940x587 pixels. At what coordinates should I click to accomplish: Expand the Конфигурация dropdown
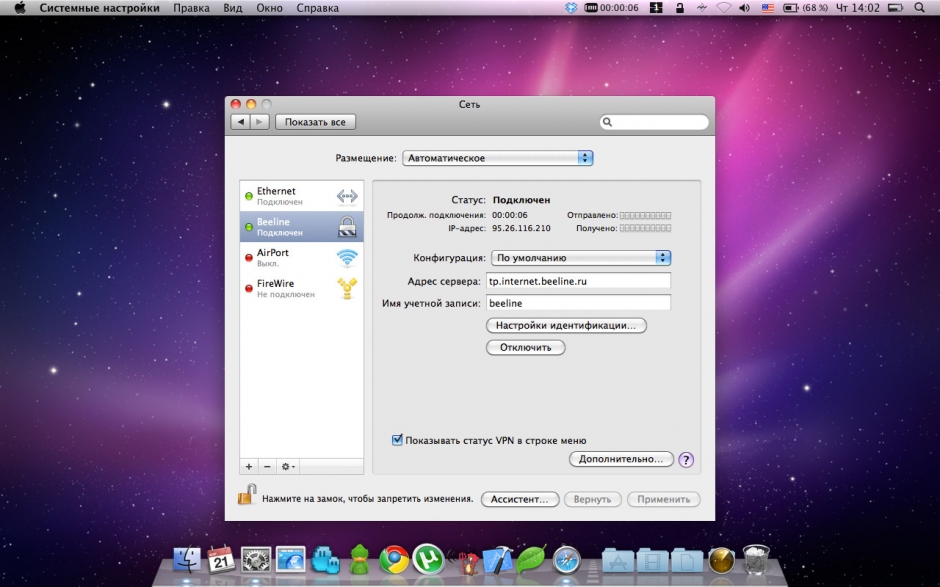coord(581,258)
